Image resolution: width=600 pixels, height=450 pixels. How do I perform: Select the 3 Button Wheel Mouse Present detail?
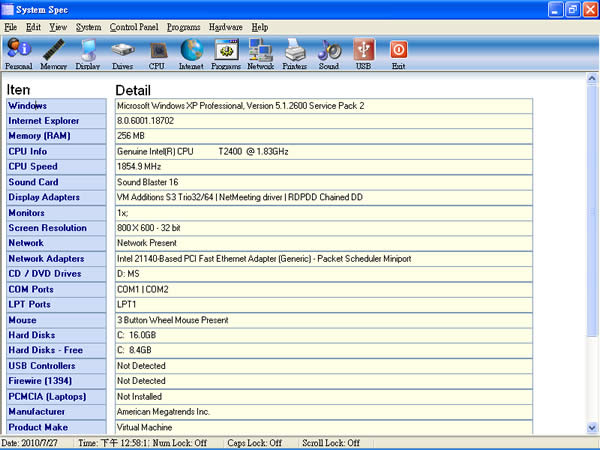[324, 320]
